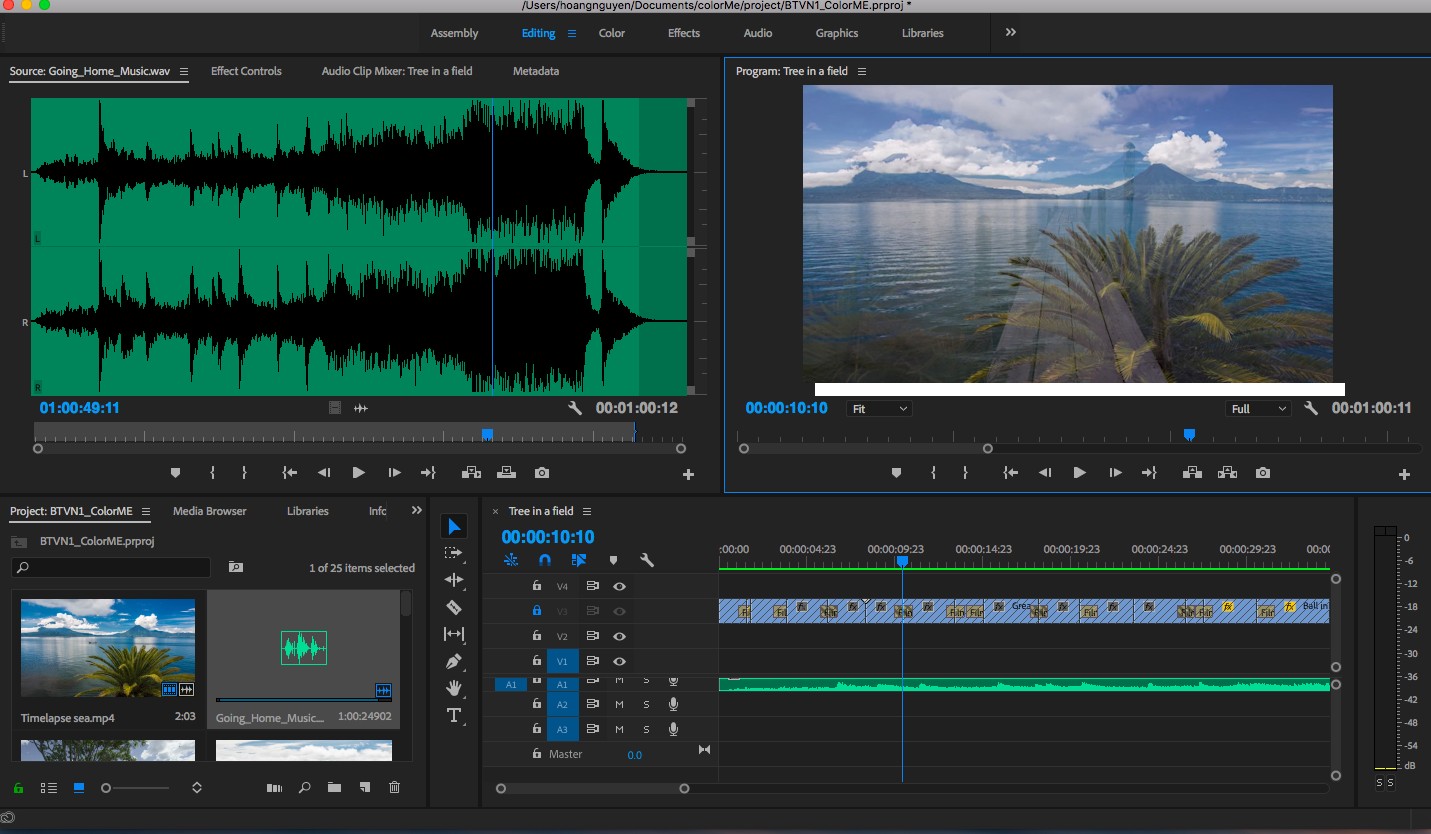Select the Type tool
Image resolution: width=1431 pixels, height=834 pixels.
(454, 715)
